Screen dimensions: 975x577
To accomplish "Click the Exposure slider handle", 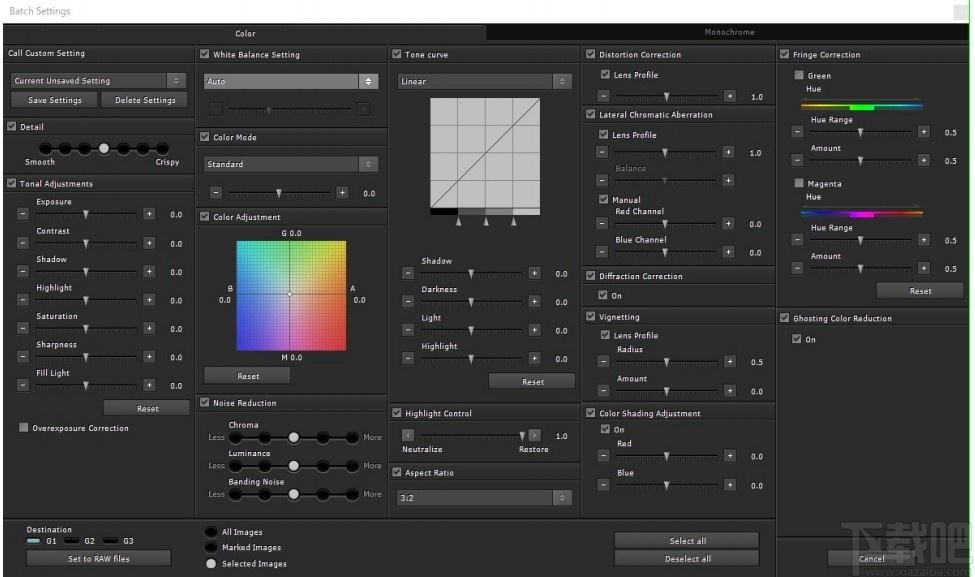I will click(86, 215).
